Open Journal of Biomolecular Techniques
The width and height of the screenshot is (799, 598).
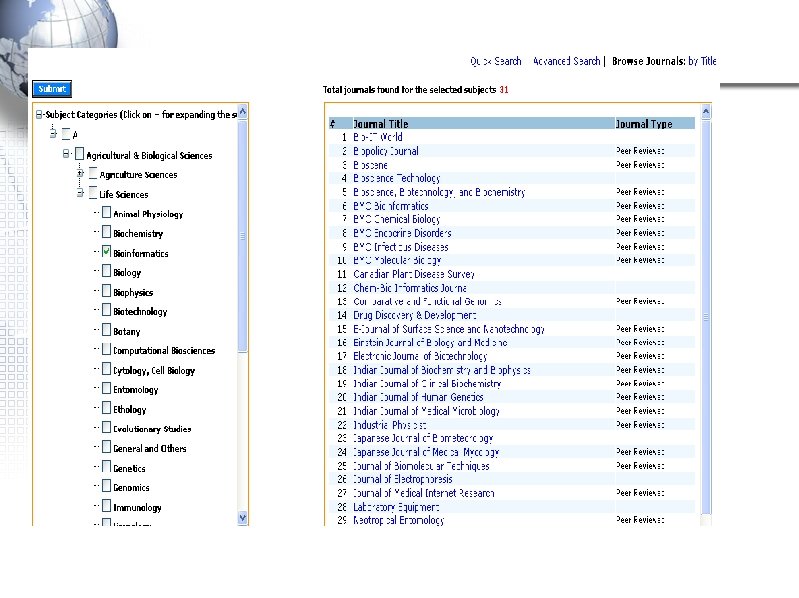coord(421,466)
